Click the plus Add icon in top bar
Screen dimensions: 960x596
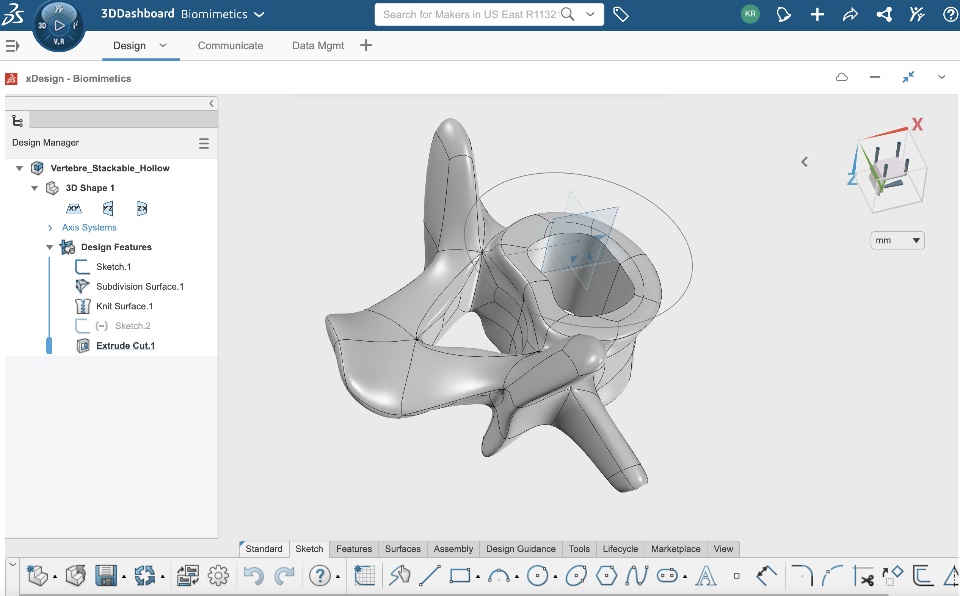coord(817,14)
